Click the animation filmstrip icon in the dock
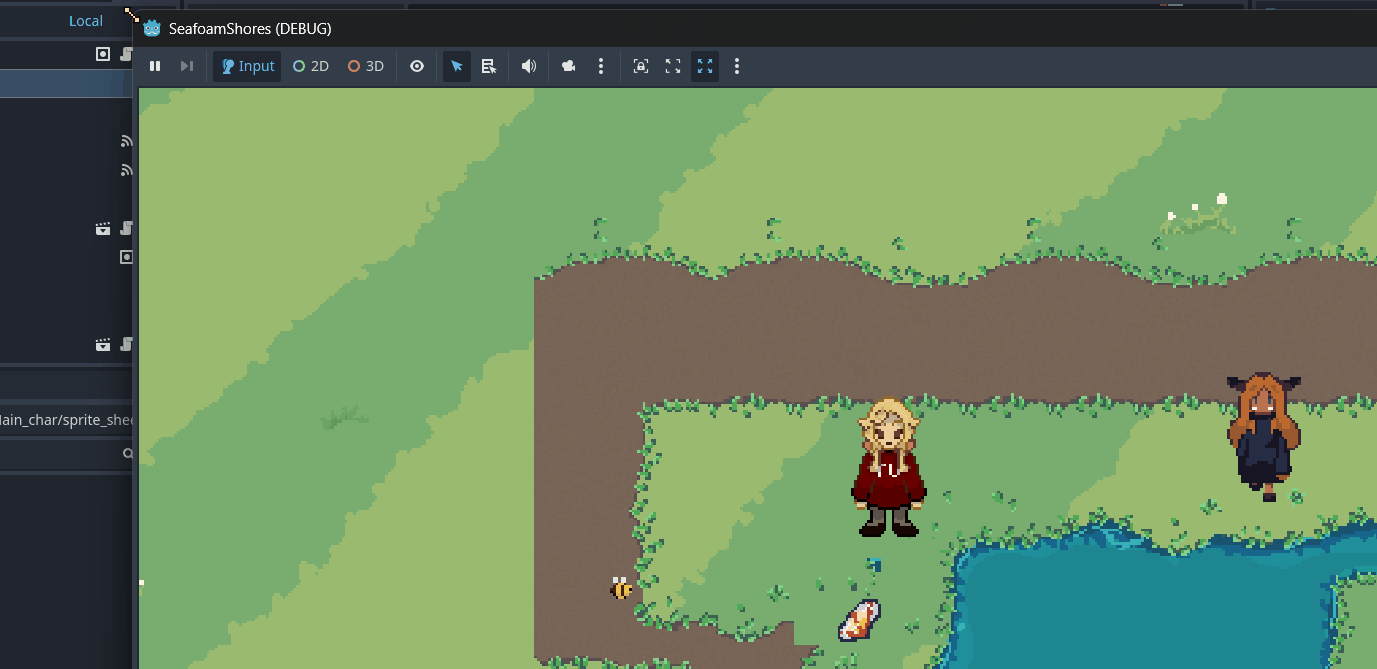The image size is (1377, 669). coord(103,228)
